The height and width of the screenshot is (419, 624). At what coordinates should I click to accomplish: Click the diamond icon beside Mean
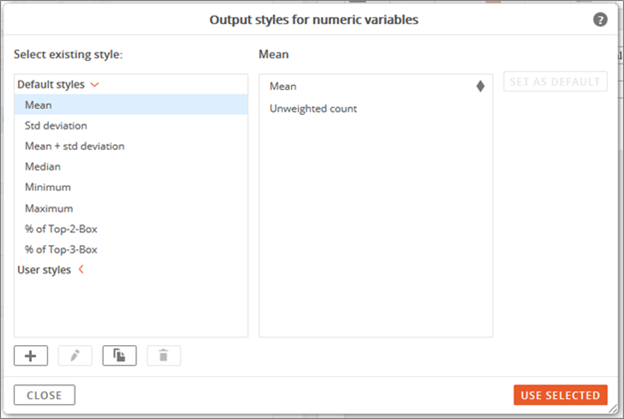[480, 86]
